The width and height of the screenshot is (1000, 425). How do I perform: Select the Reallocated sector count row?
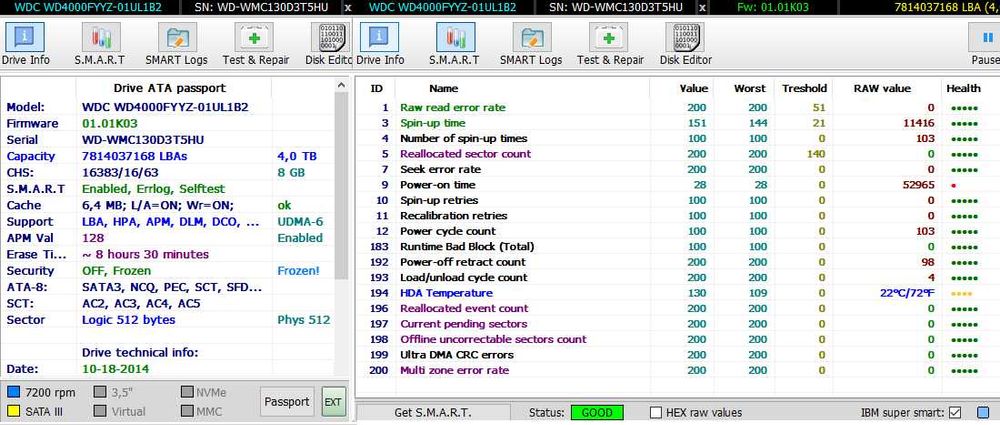coord(677,154)
